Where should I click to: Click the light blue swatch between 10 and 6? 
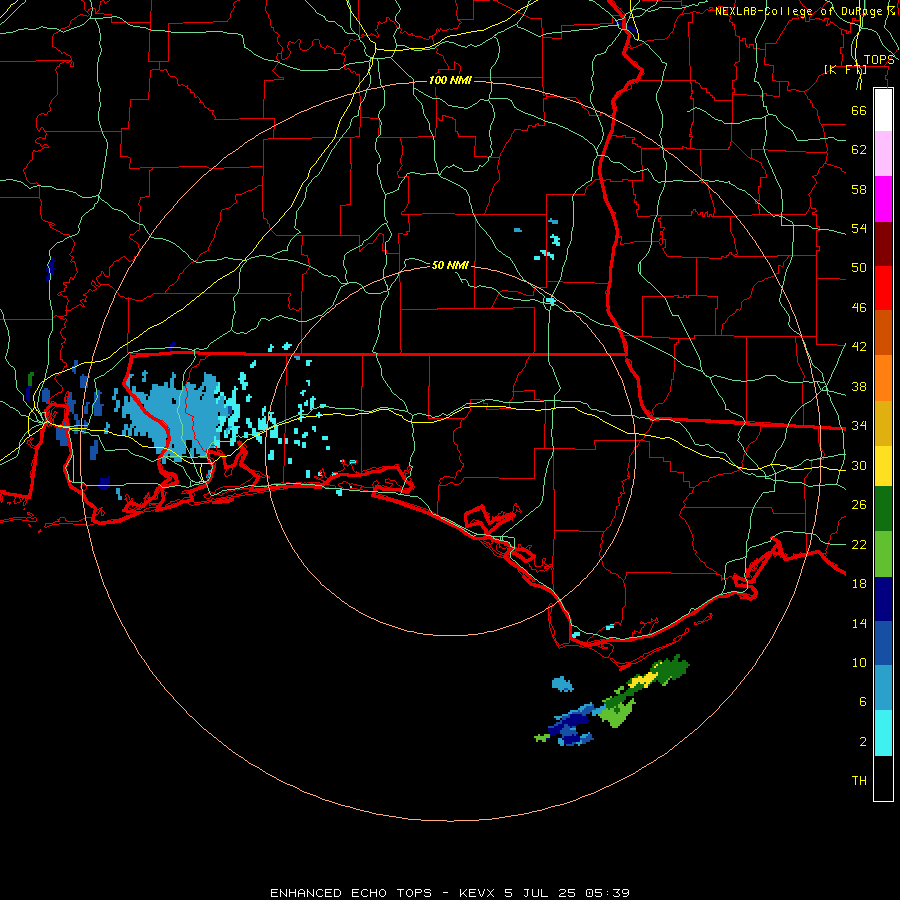[883, 688]
